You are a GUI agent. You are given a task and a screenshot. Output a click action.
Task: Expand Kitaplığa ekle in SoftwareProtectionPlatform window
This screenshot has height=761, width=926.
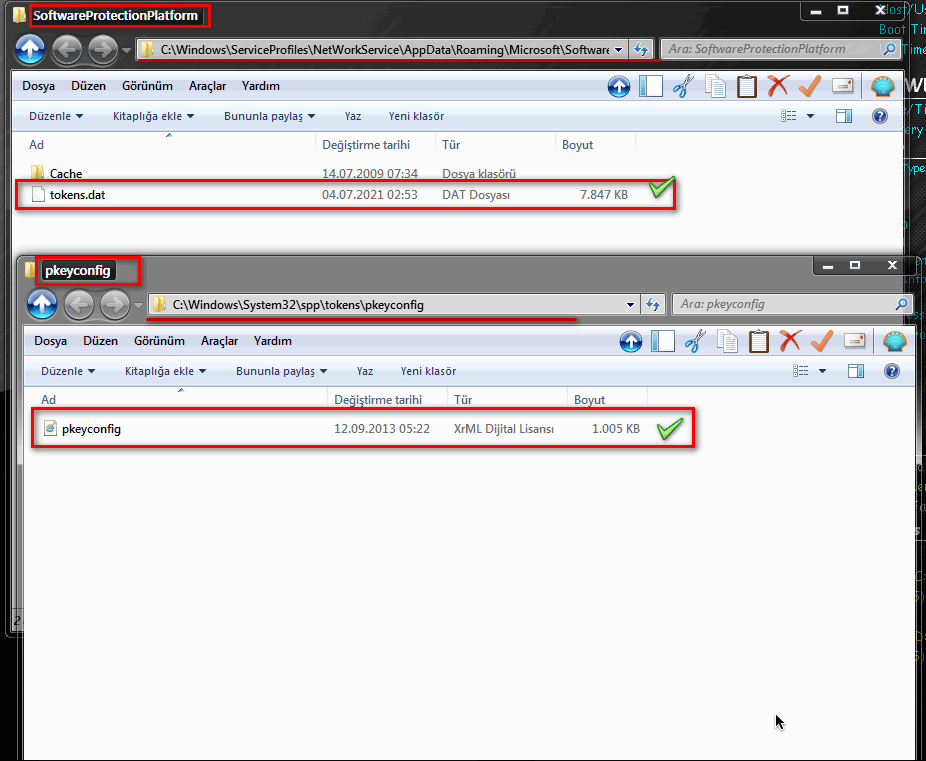154,116
